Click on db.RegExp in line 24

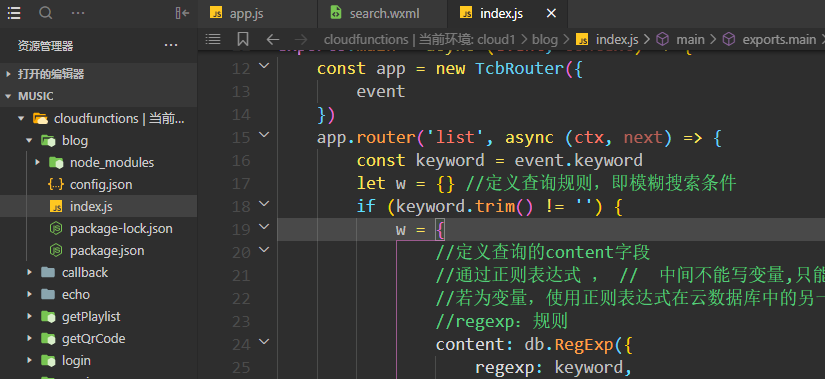569,344
